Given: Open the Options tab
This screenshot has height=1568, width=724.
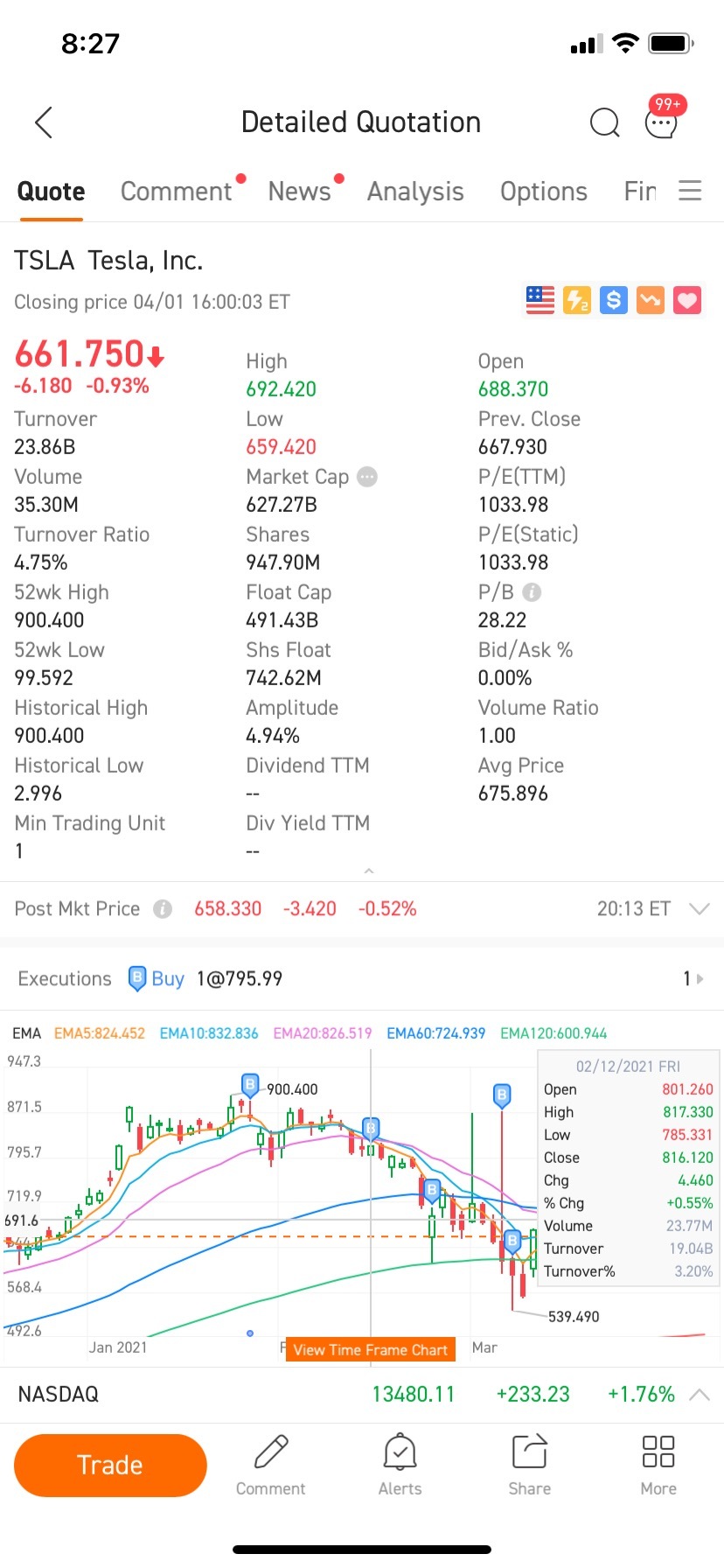Looking at the screenshot, I should 544,192.
